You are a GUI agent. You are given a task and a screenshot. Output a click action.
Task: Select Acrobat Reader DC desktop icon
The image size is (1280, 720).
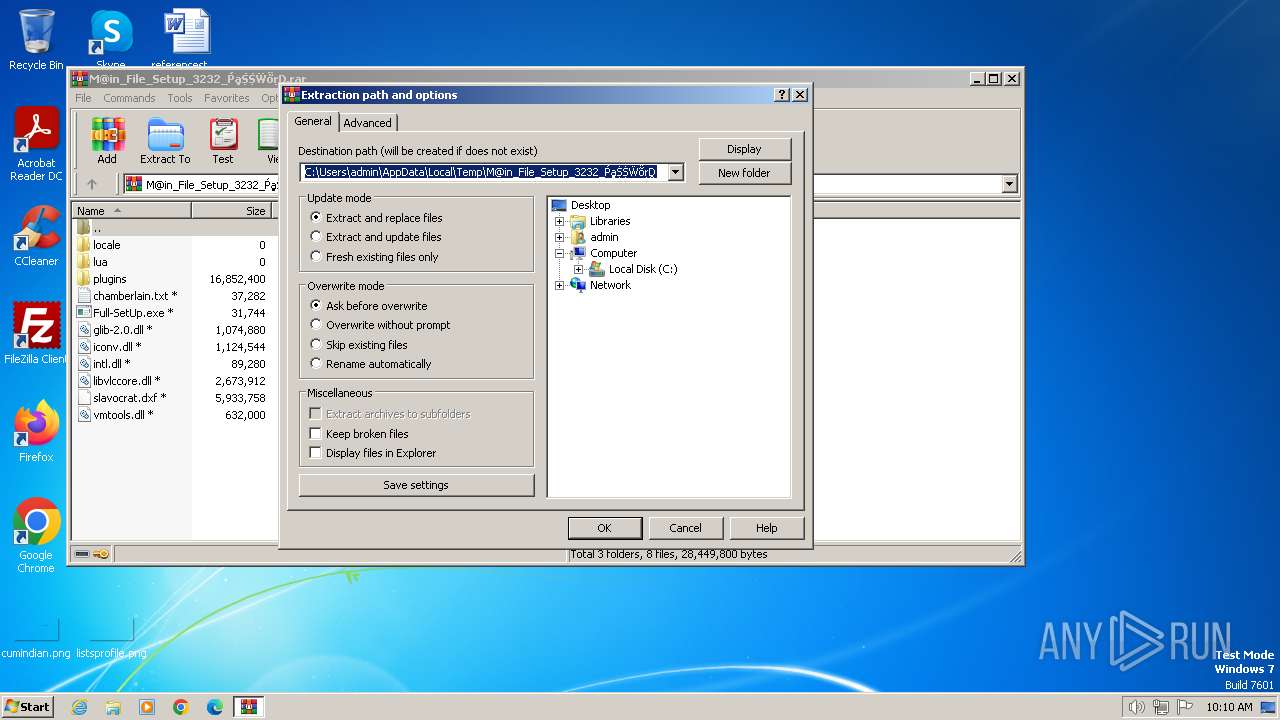tap(36, 145)
